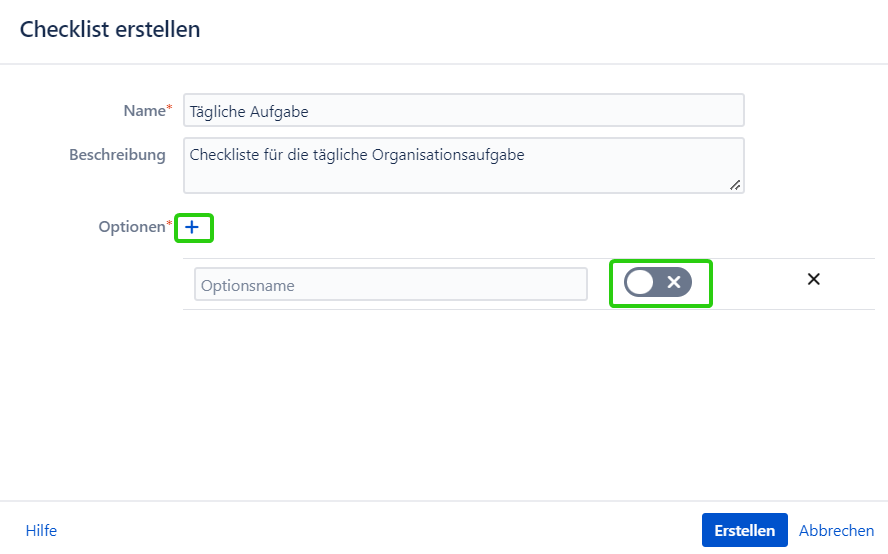888x554 pixels.
Task: Click the red asterisk beside Name
Action: [169, 108]
